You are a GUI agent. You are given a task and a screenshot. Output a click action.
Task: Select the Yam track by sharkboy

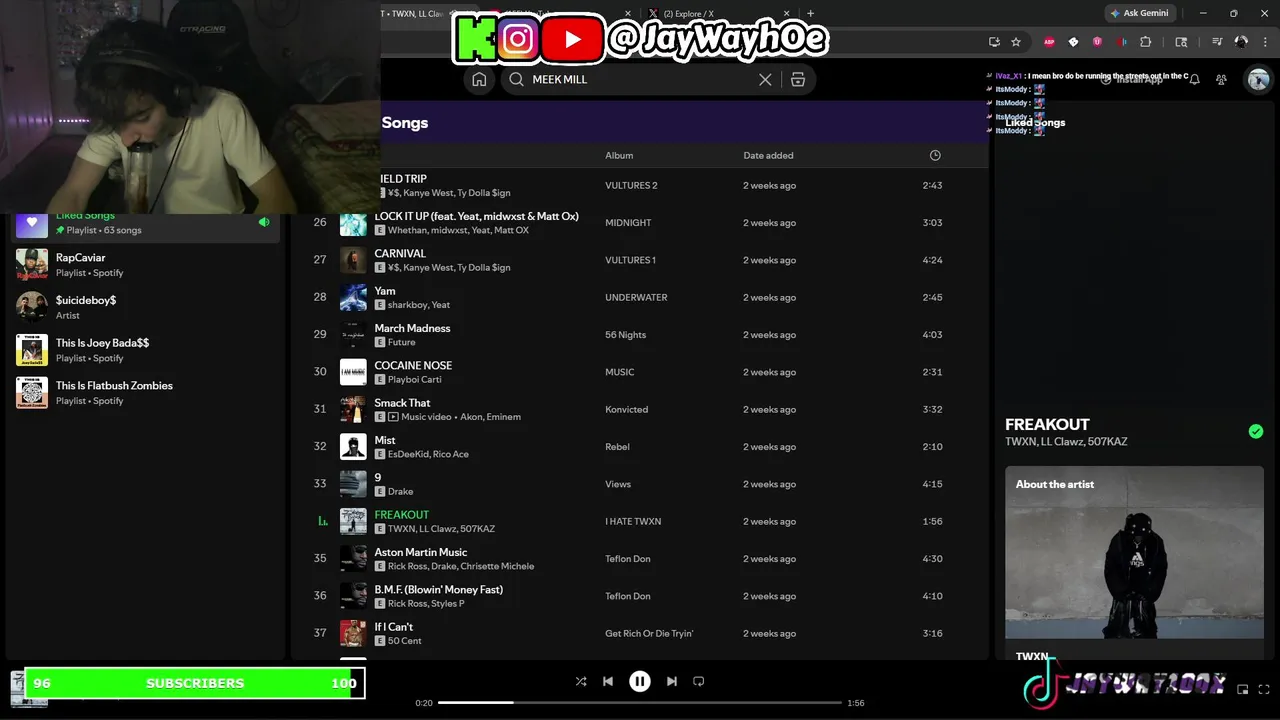(640, 297)
